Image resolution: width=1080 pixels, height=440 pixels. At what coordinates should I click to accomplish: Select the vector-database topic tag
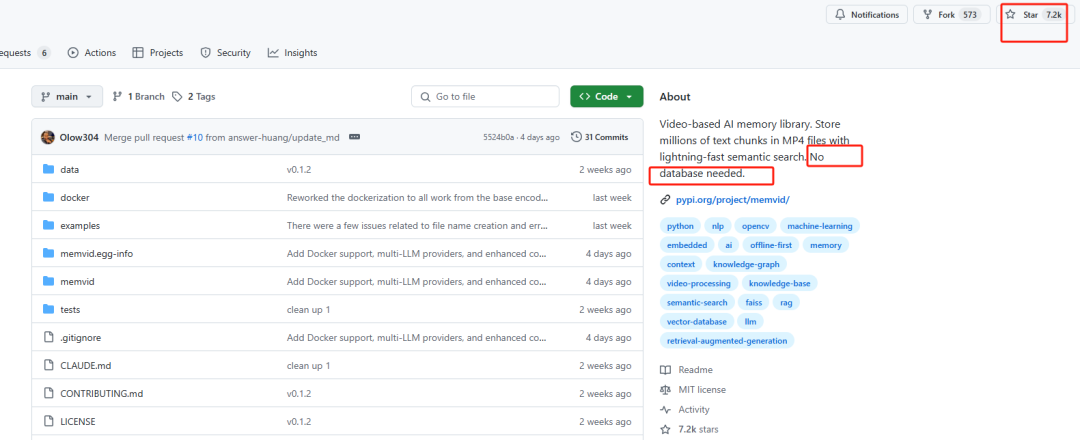click(696, 322)
